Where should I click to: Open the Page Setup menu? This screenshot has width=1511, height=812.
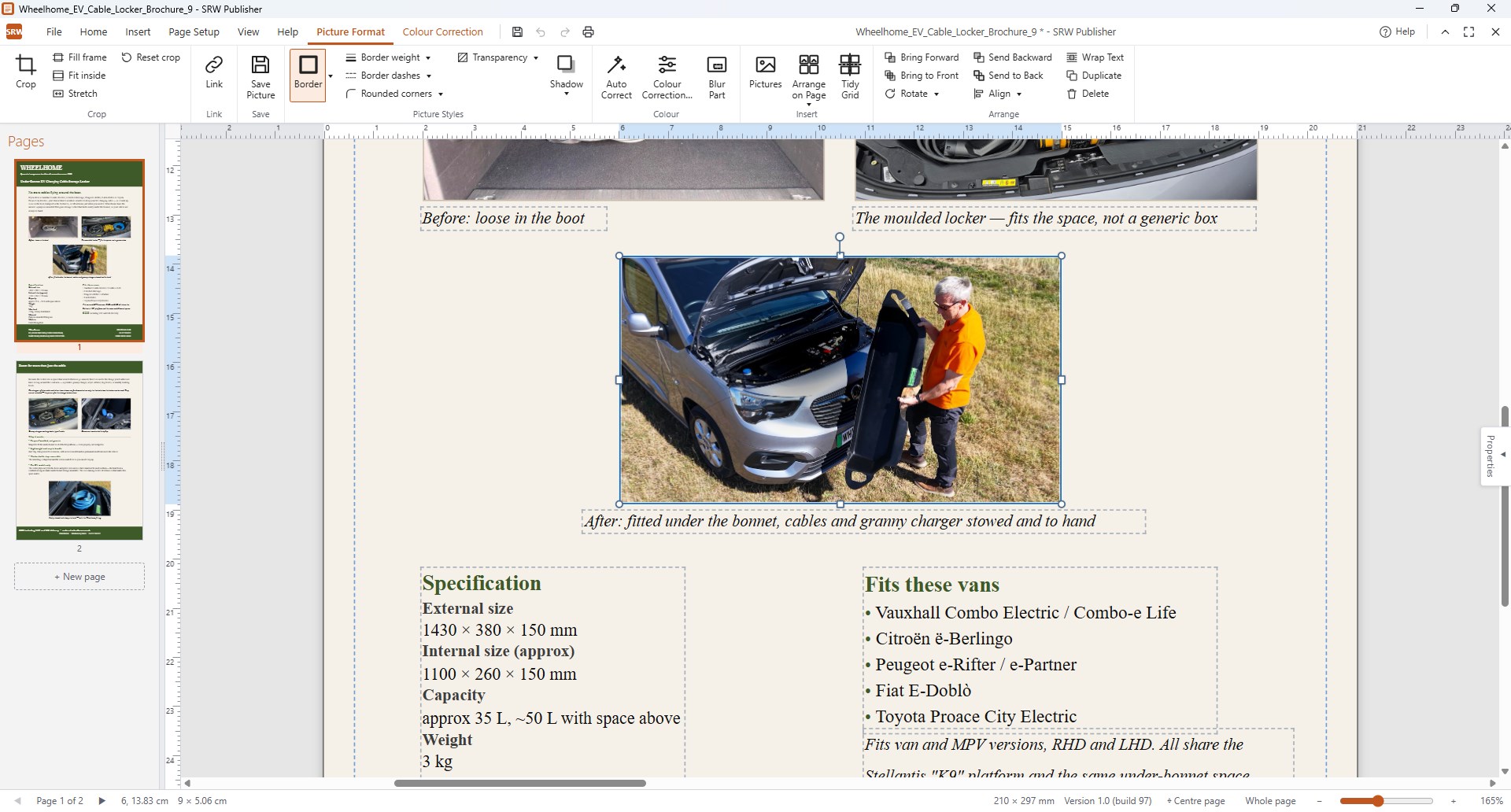(194, 32)
